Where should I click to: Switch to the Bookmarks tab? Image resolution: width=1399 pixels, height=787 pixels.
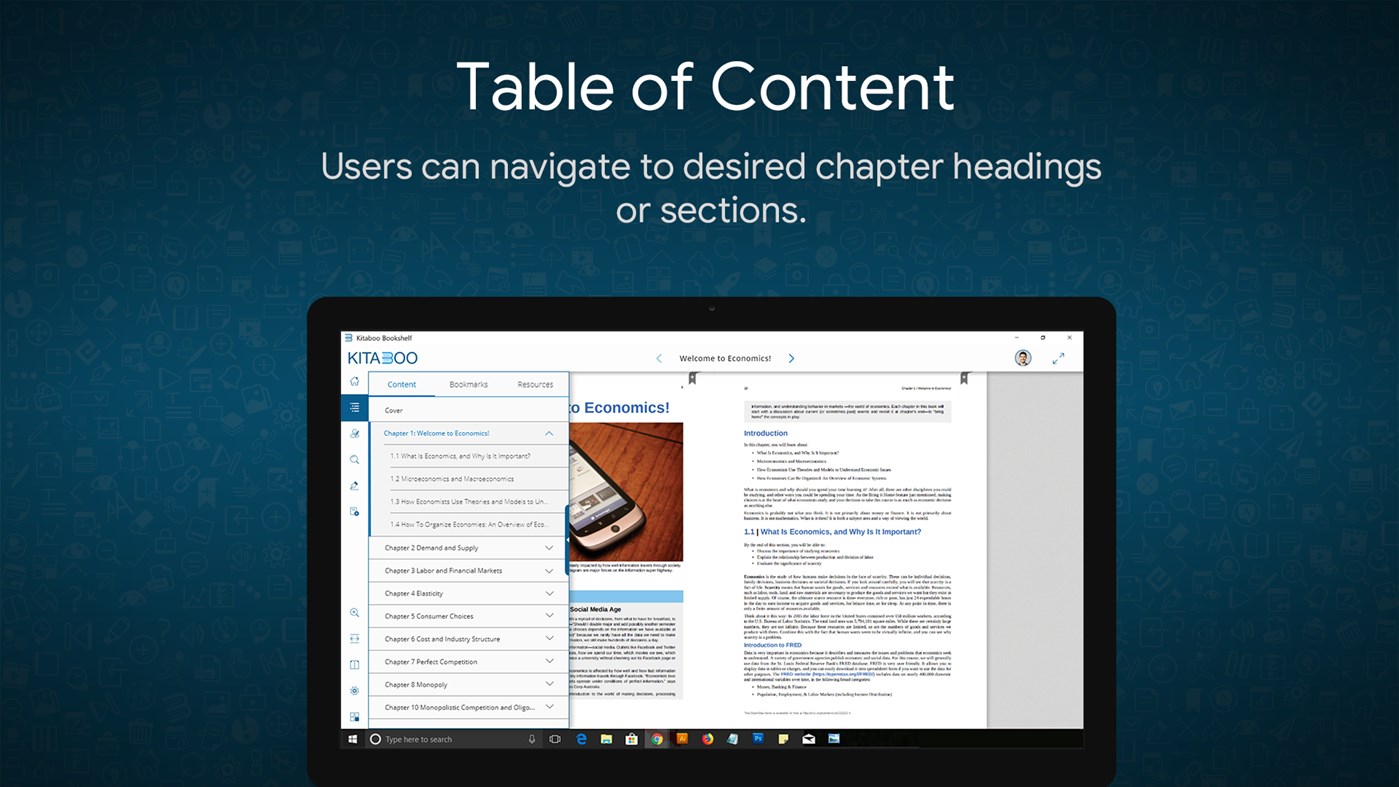click(x=468, y=384)
